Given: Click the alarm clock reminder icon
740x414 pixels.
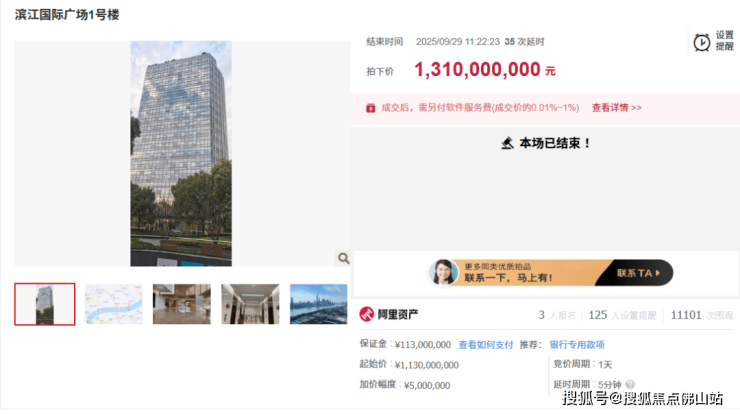Looking at the screenshot, I should (x=702, y=42).
